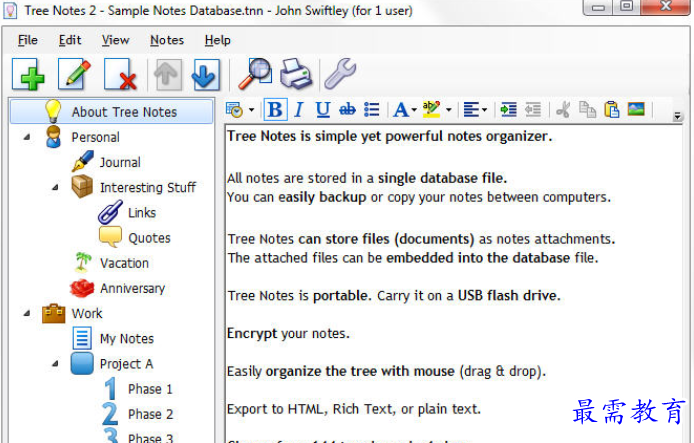Image resolution: width=694 pixels, height=443 pixels.
Task: Click in text 'Encrypt your notes.'
Action: [288, 333]
